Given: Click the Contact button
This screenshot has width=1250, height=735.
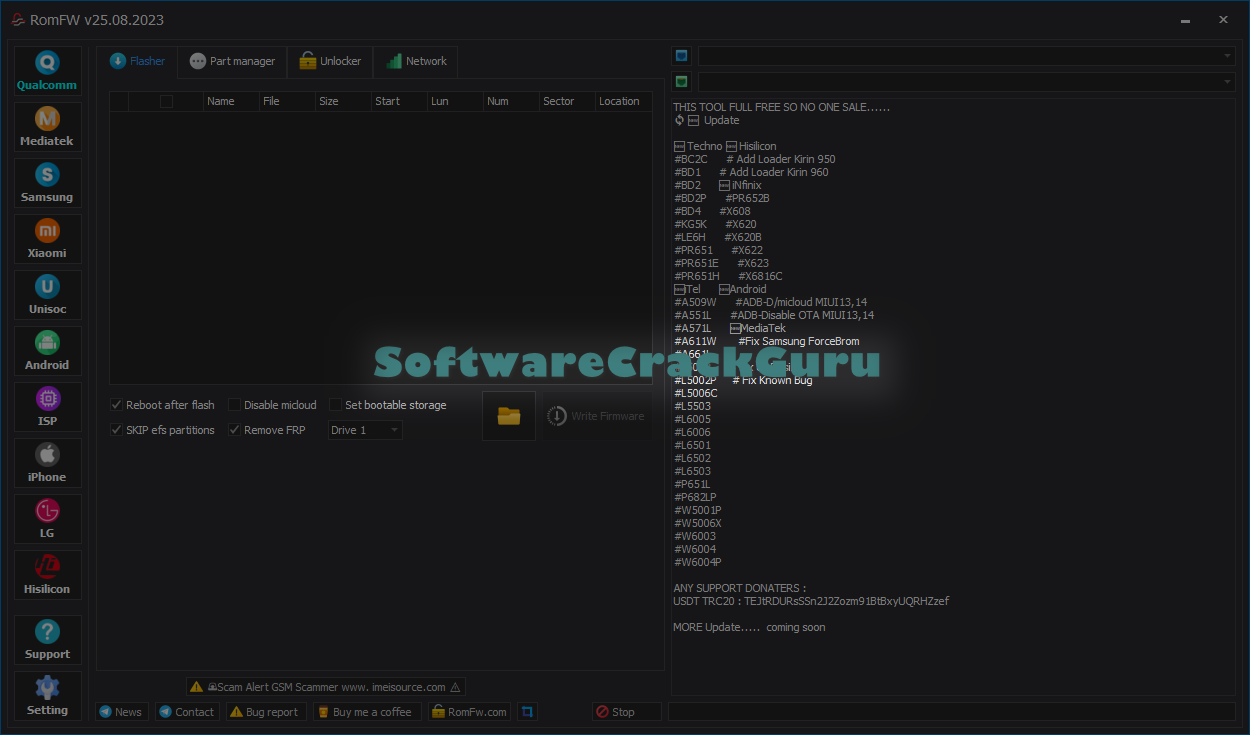Looking at the screenshot, I should (186, 712).
